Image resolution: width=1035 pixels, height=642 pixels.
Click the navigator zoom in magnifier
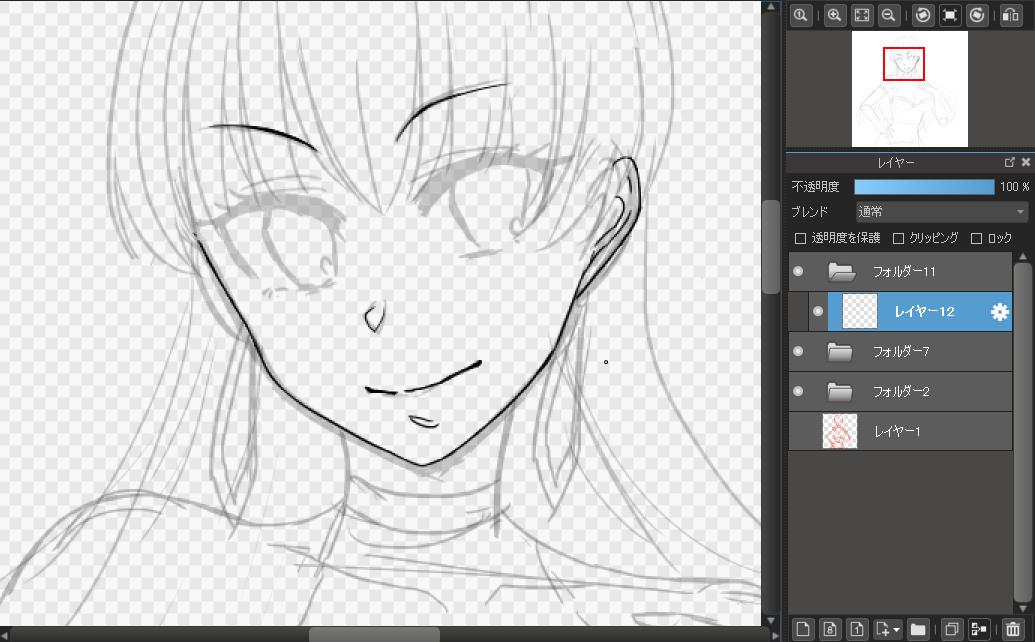(834, 15)
